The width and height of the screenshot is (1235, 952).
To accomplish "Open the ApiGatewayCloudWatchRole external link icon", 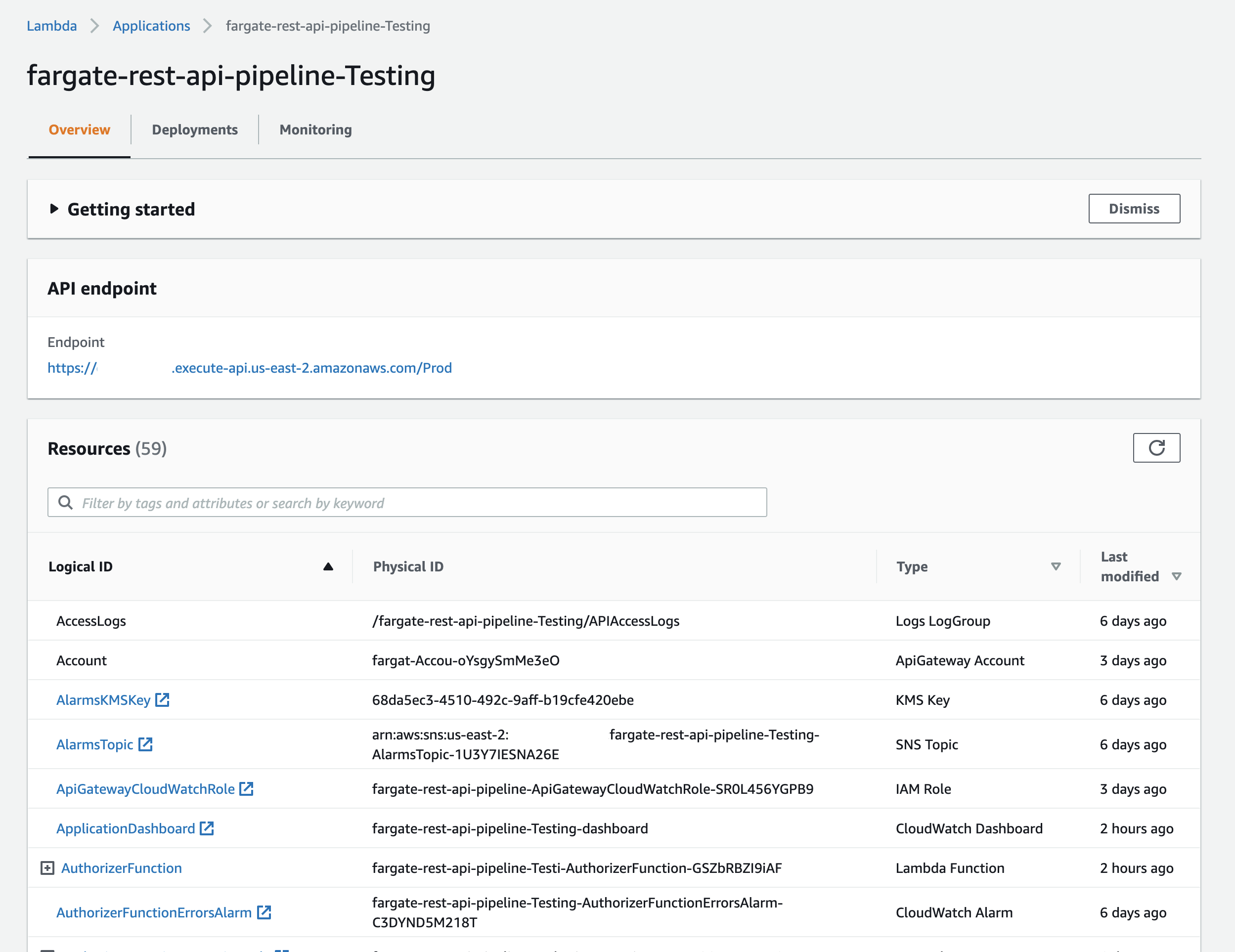I will (x=247, y=788).
